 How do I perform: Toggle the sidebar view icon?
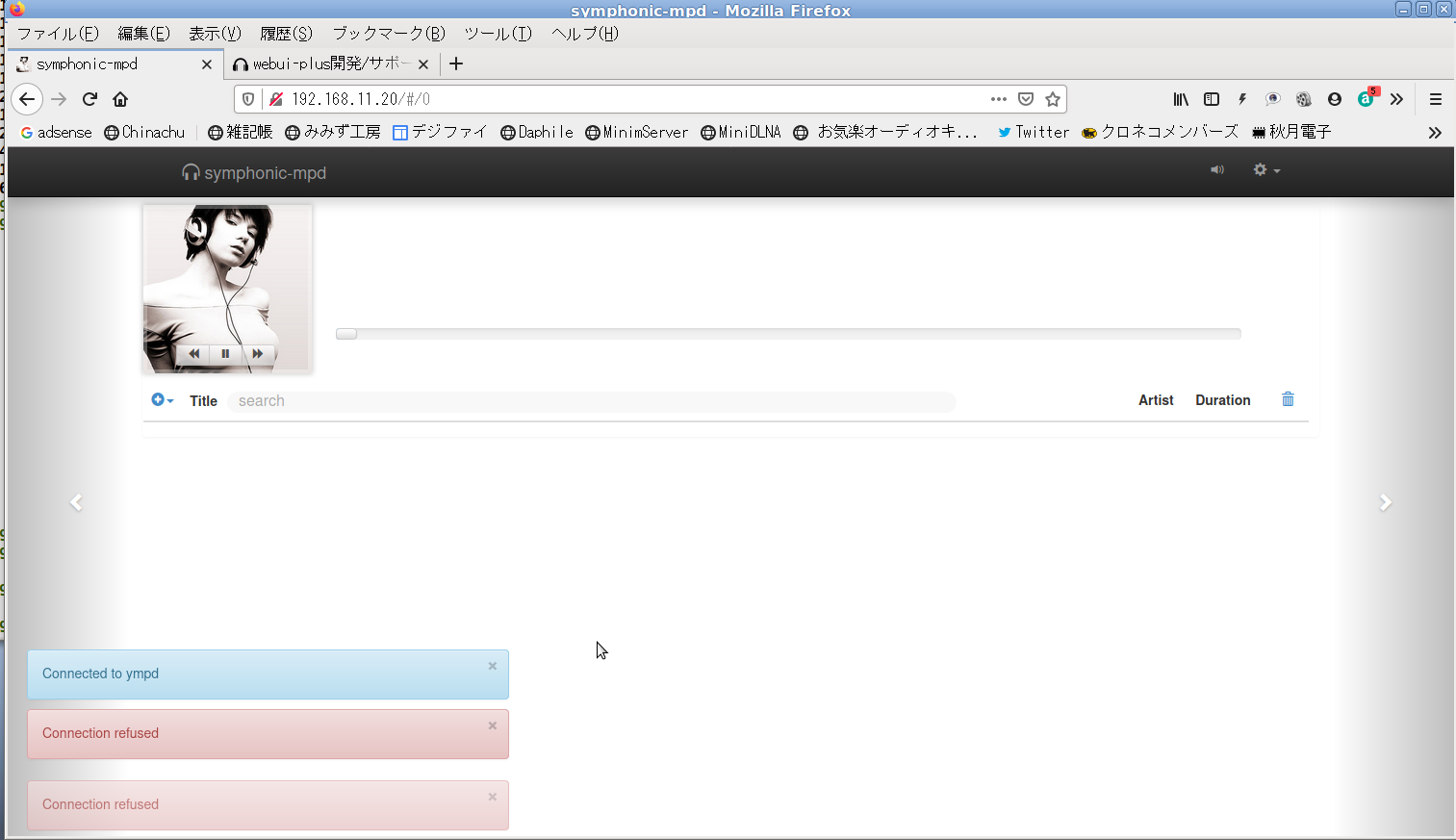point(1212,99)
